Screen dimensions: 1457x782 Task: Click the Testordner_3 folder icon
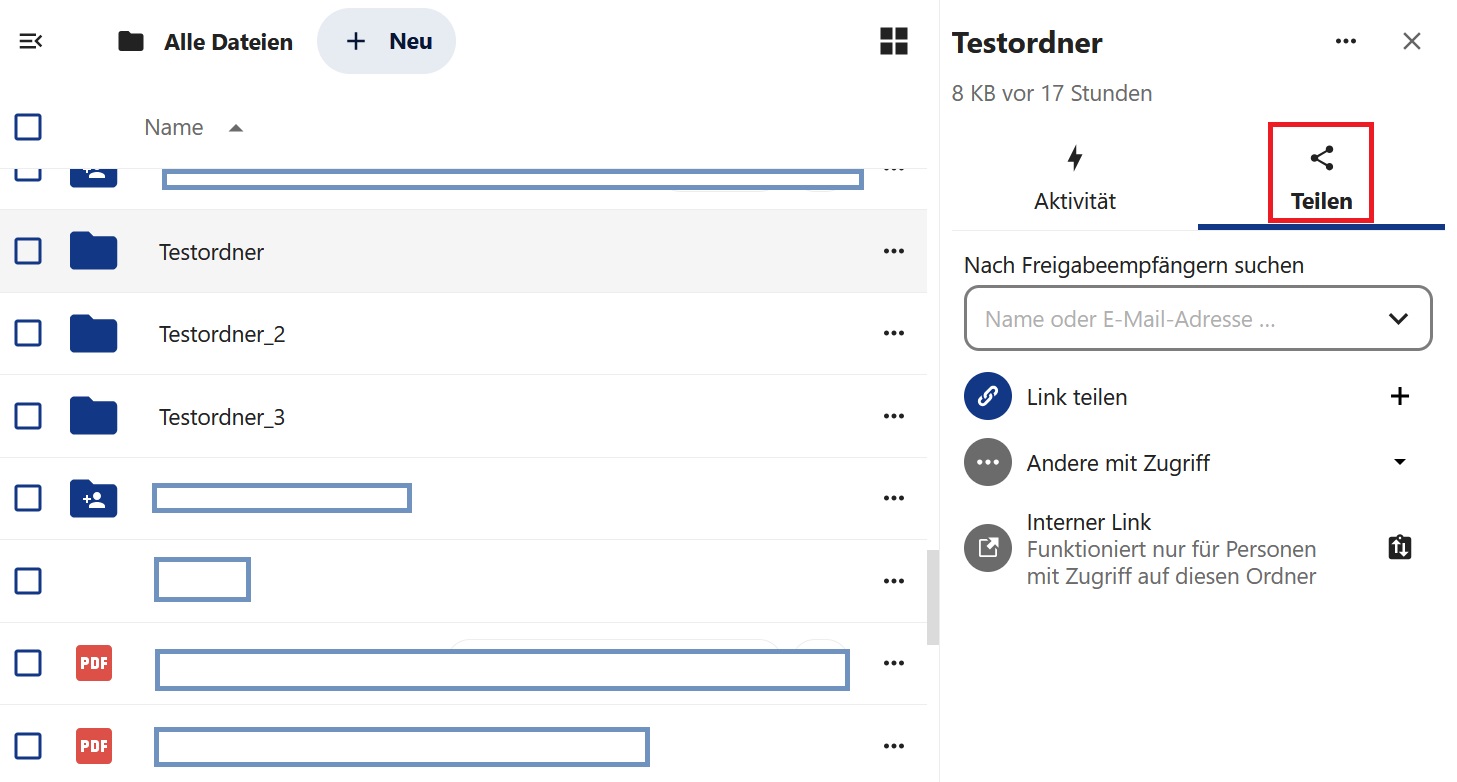click(94, 416)
